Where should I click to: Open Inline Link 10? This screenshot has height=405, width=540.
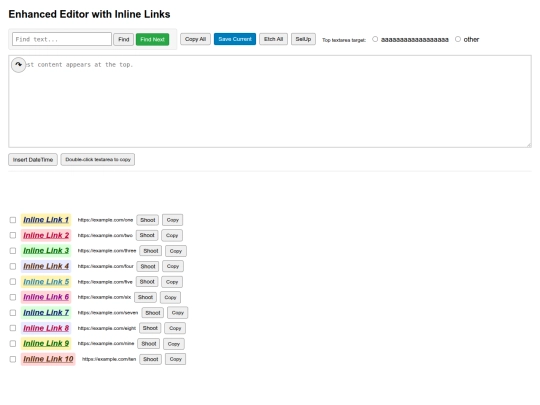pos(48,359)
